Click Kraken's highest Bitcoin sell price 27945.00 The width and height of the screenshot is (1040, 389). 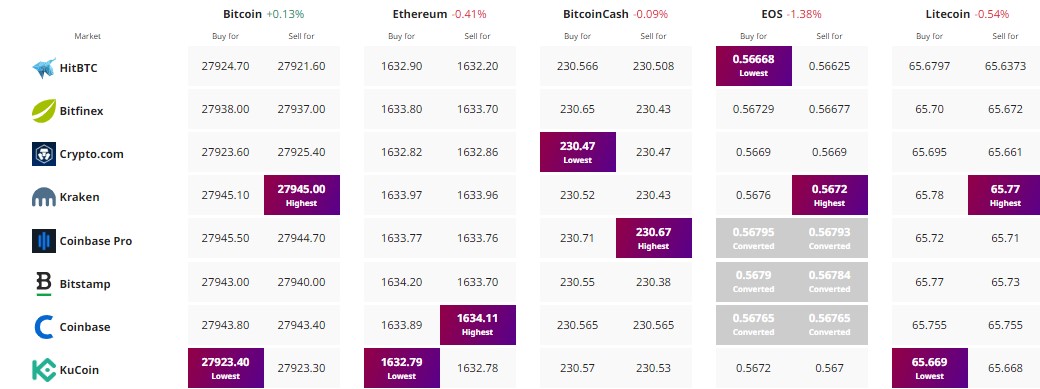[x=302, y=195]
